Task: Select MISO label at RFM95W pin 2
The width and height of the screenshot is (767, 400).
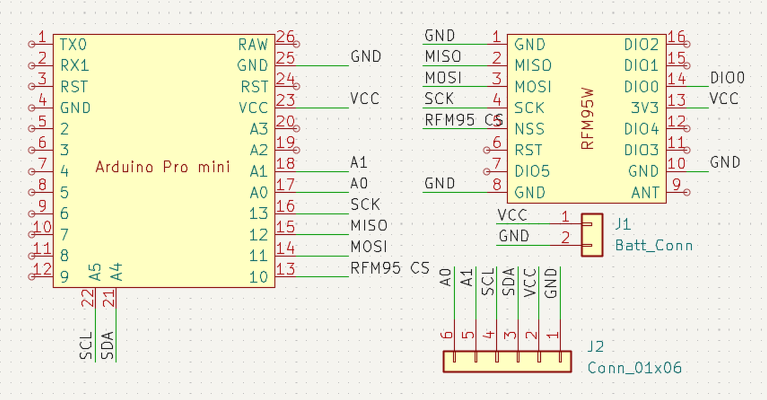Action: pyautogui.click(x=443, y=56)
